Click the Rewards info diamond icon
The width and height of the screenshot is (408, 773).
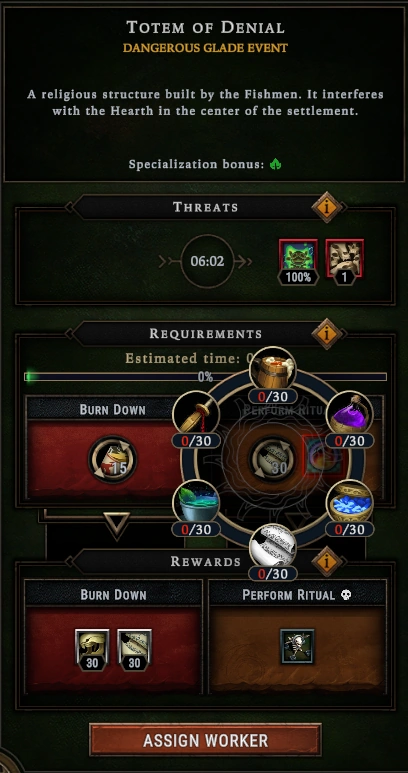coord(326,562)
